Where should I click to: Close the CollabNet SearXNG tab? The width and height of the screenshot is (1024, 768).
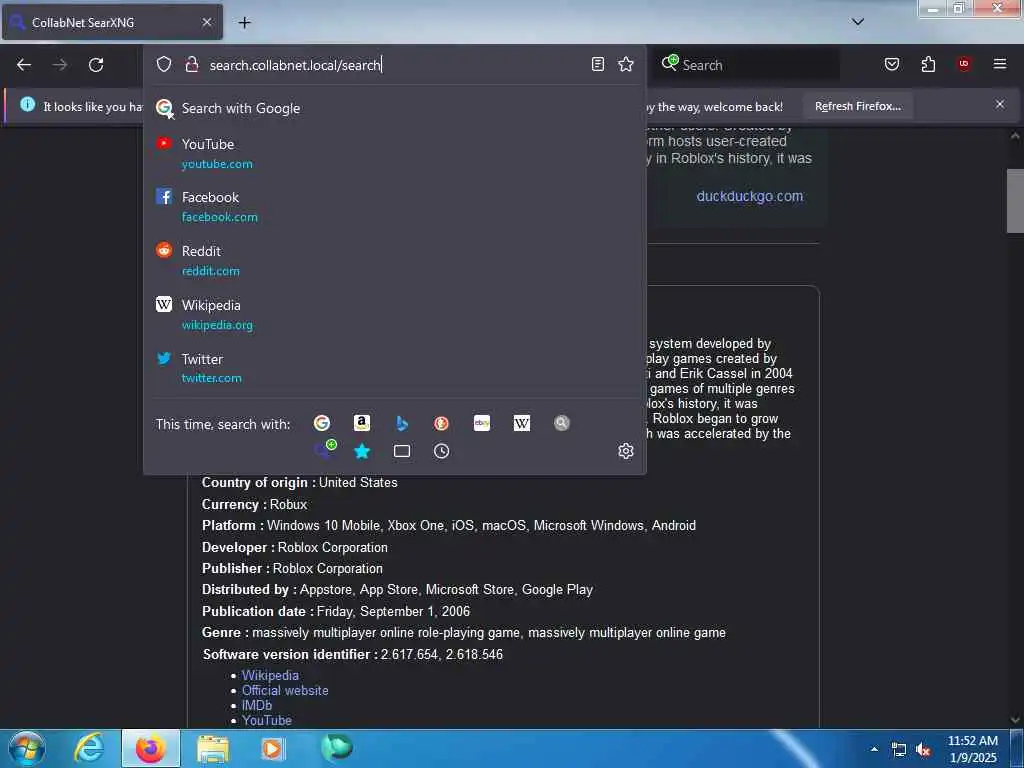(206, 22)
